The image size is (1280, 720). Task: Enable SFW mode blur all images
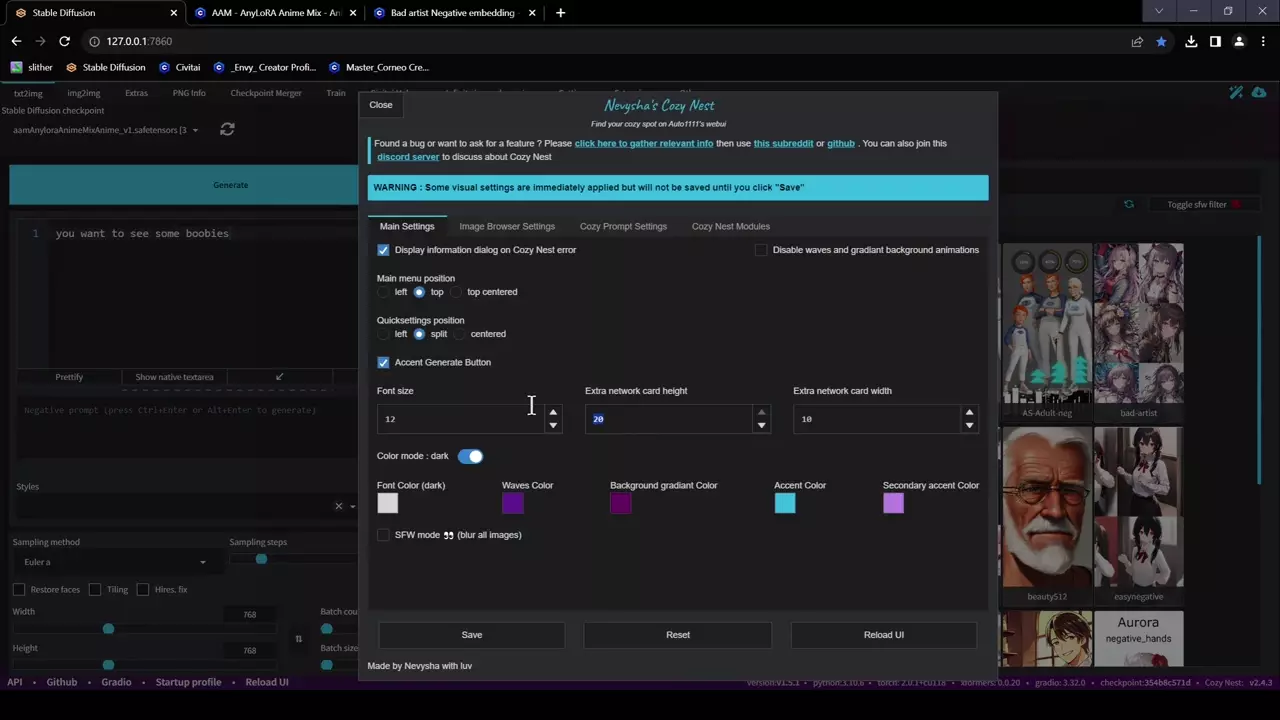[383, 535]
